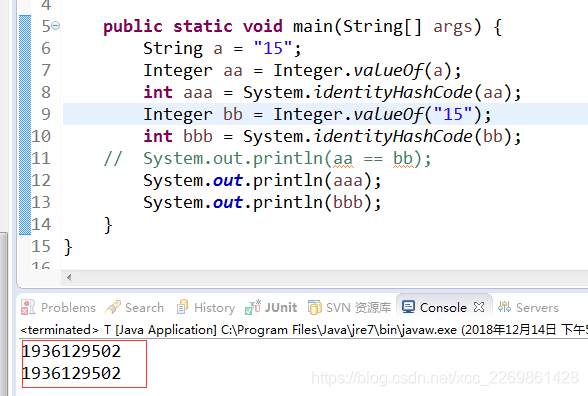The width and height of the screenshot is (588, 396).
Task: Click the second console output 1936129502
Action: point(72,374)
